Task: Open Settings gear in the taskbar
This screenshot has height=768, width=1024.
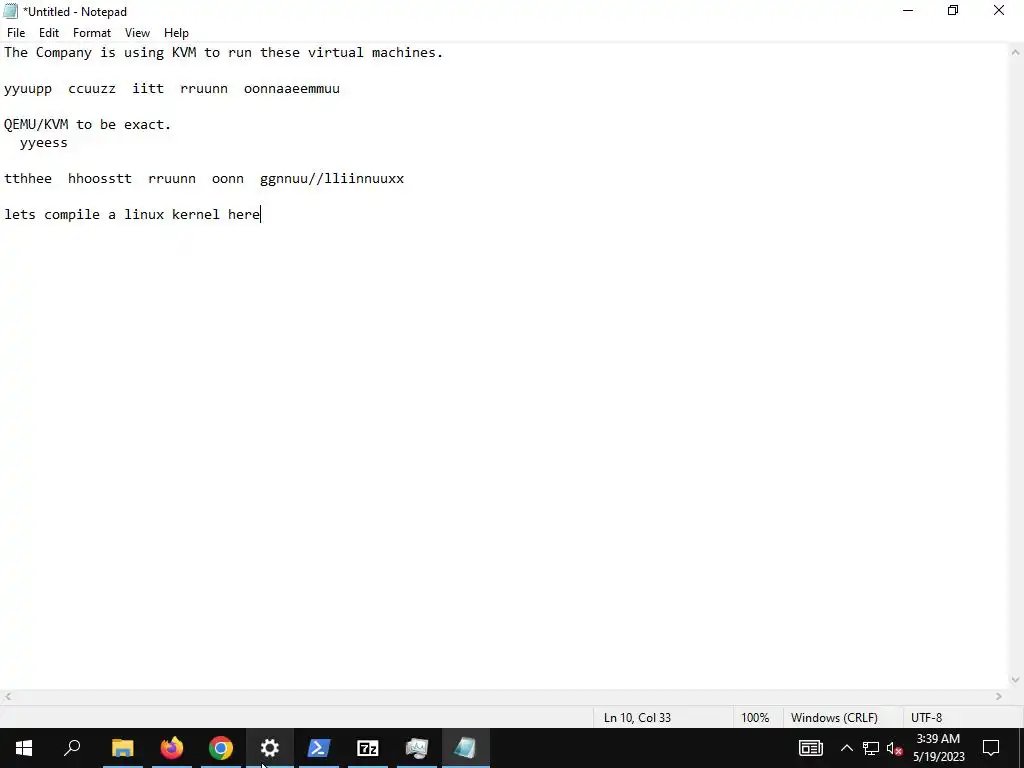Action: (270, 748)
